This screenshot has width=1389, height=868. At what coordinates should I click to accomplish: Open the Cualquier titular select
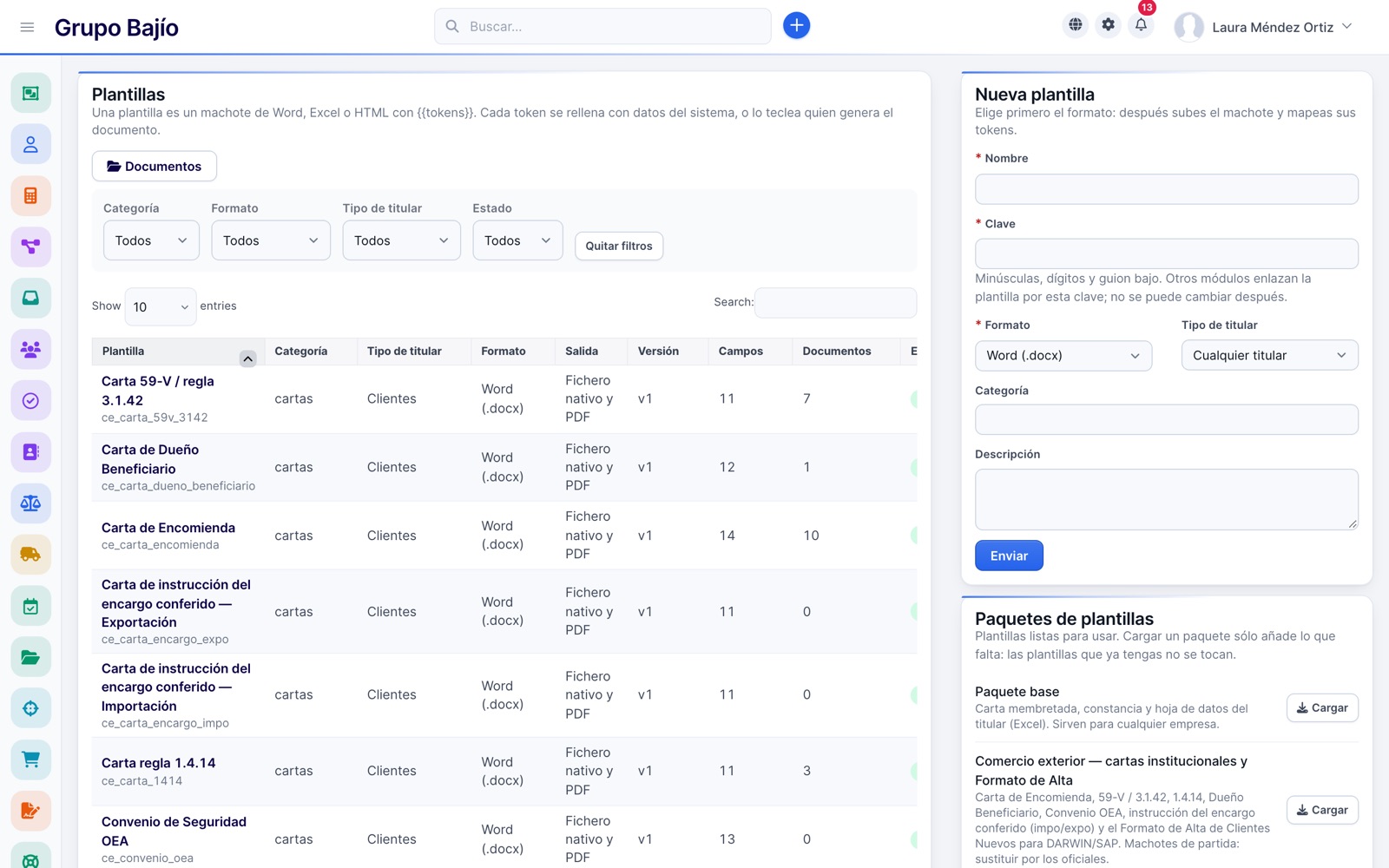click(1269, 355)
